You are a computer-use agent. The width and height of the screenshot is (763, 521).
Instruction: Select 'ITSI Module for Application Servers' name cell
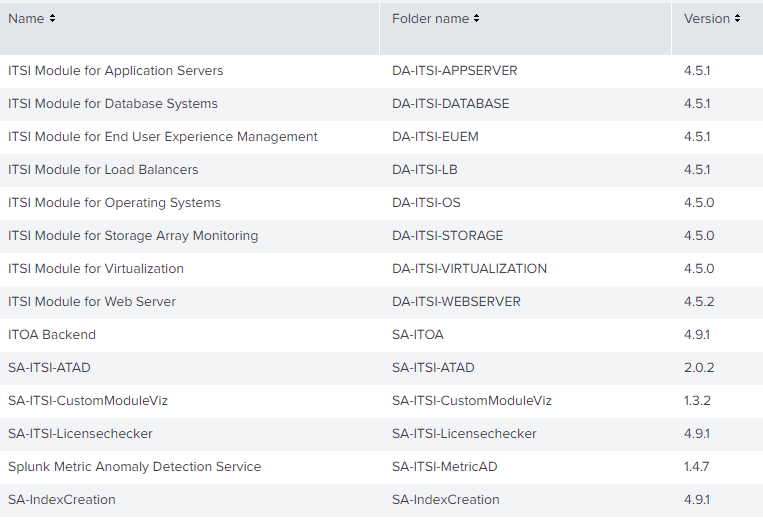115,71
